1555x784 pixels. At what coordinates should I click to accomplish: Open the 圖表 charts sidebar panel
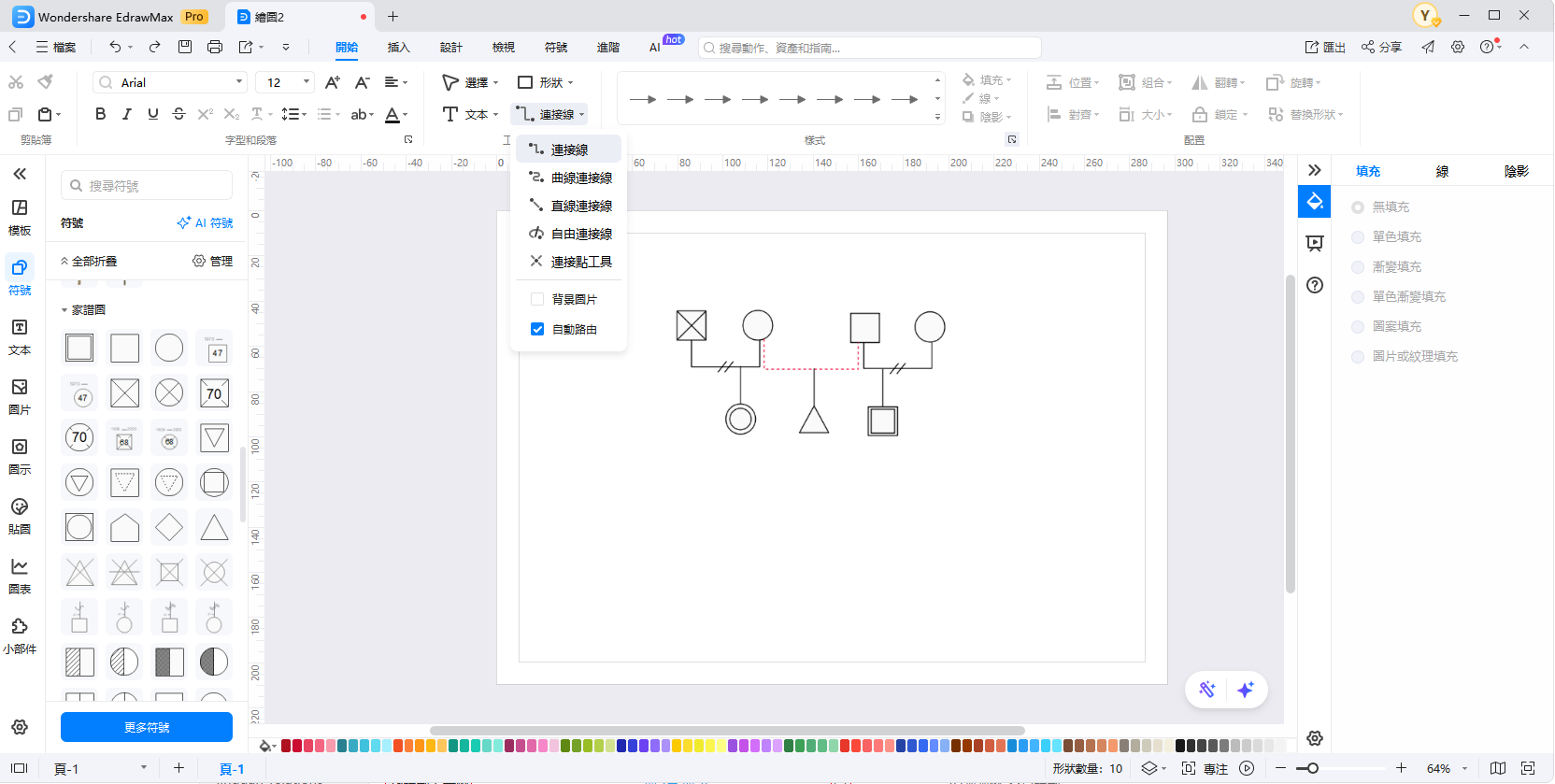[20, 575]
